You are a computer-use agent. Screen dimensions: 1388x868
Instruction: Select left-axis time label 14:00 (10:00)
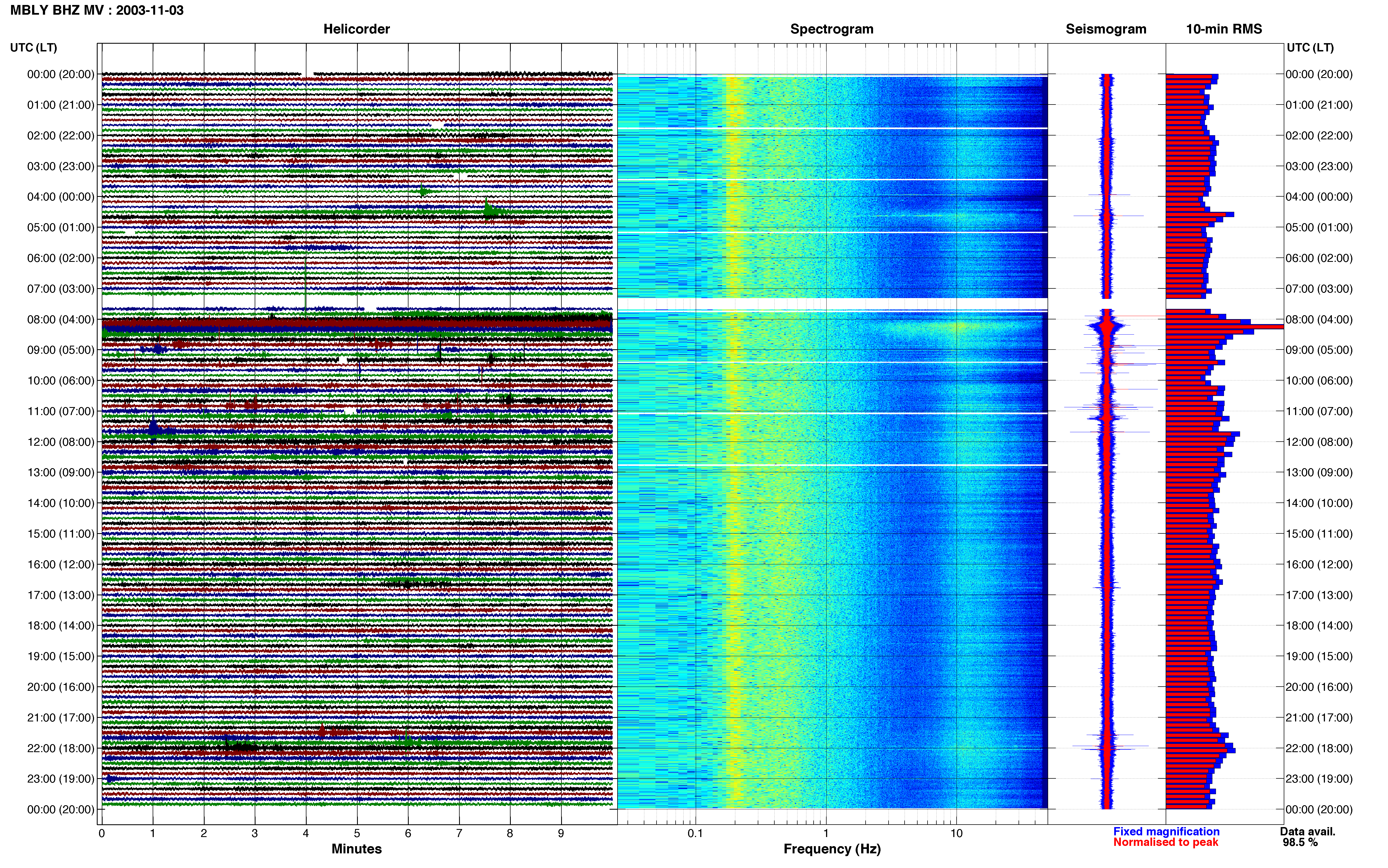(x=61, y=503)
